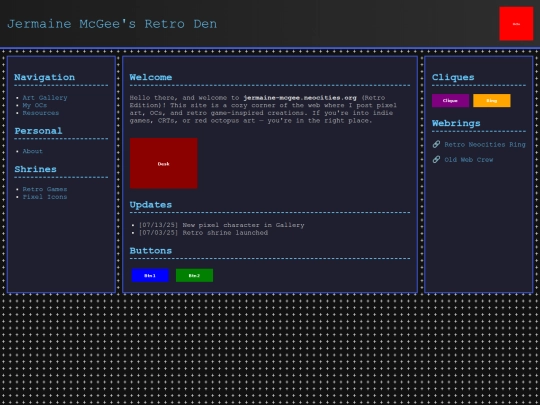The height and width of the screenshot is (405, 540).
Task: Click the green Btn2 button badge
Action: pyautogui.click(x=194, y=276)
